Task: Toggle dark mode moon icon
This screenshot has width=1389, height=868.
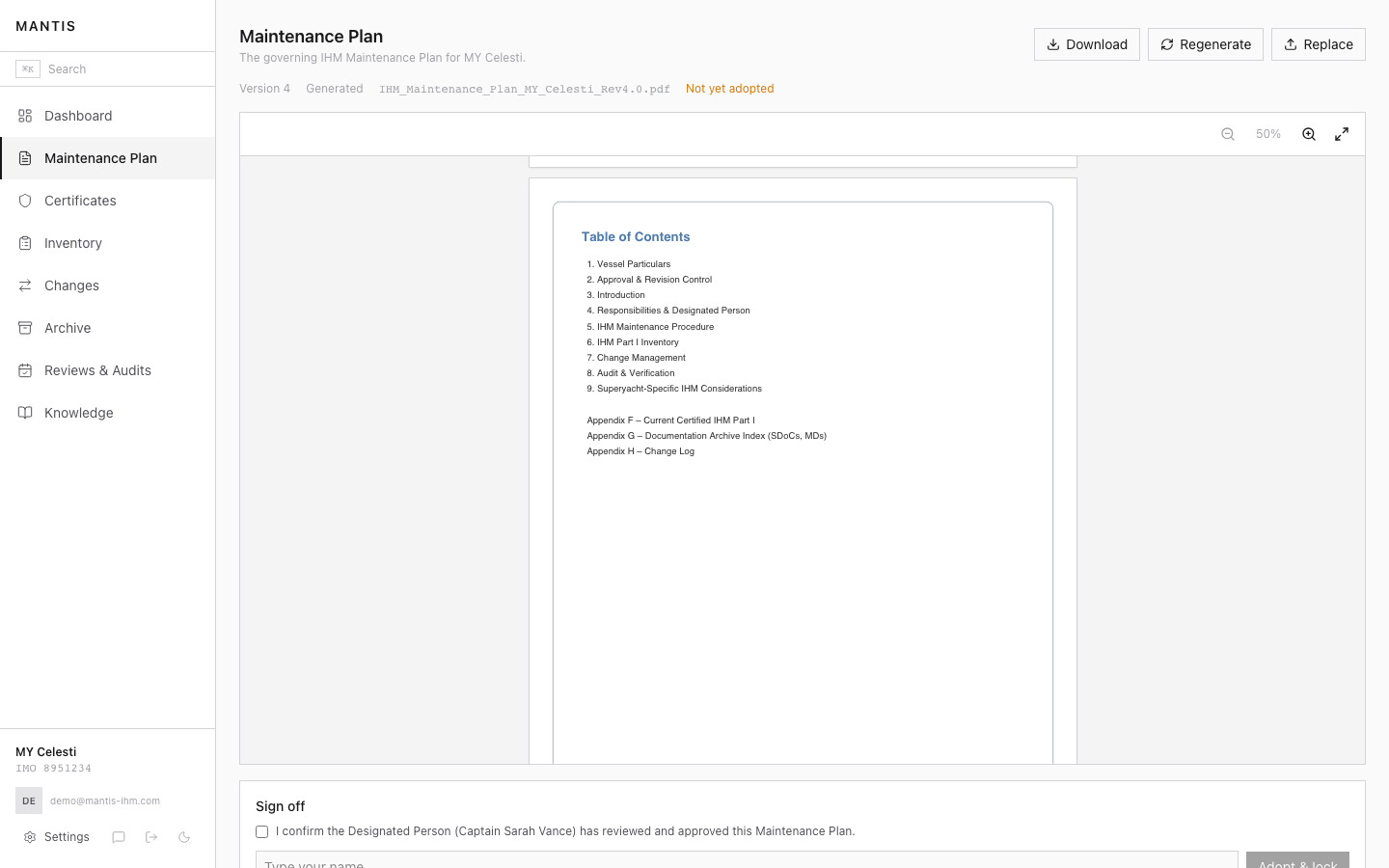Action: [184, 837]
